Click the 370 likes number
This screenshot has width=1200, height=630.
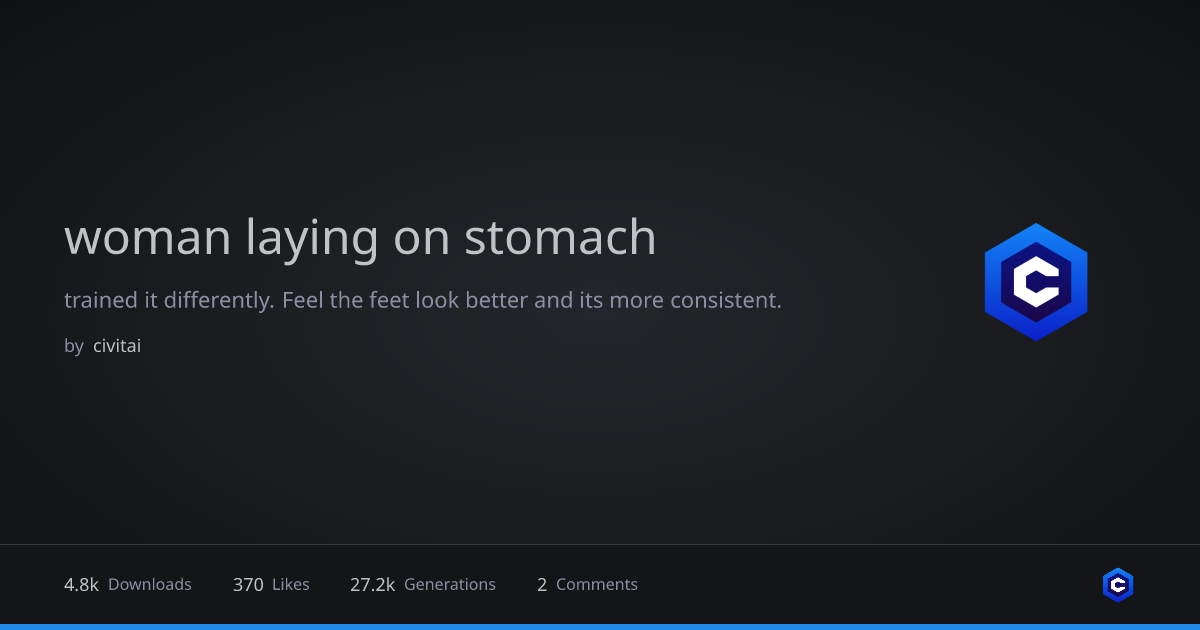pos(248,584)
